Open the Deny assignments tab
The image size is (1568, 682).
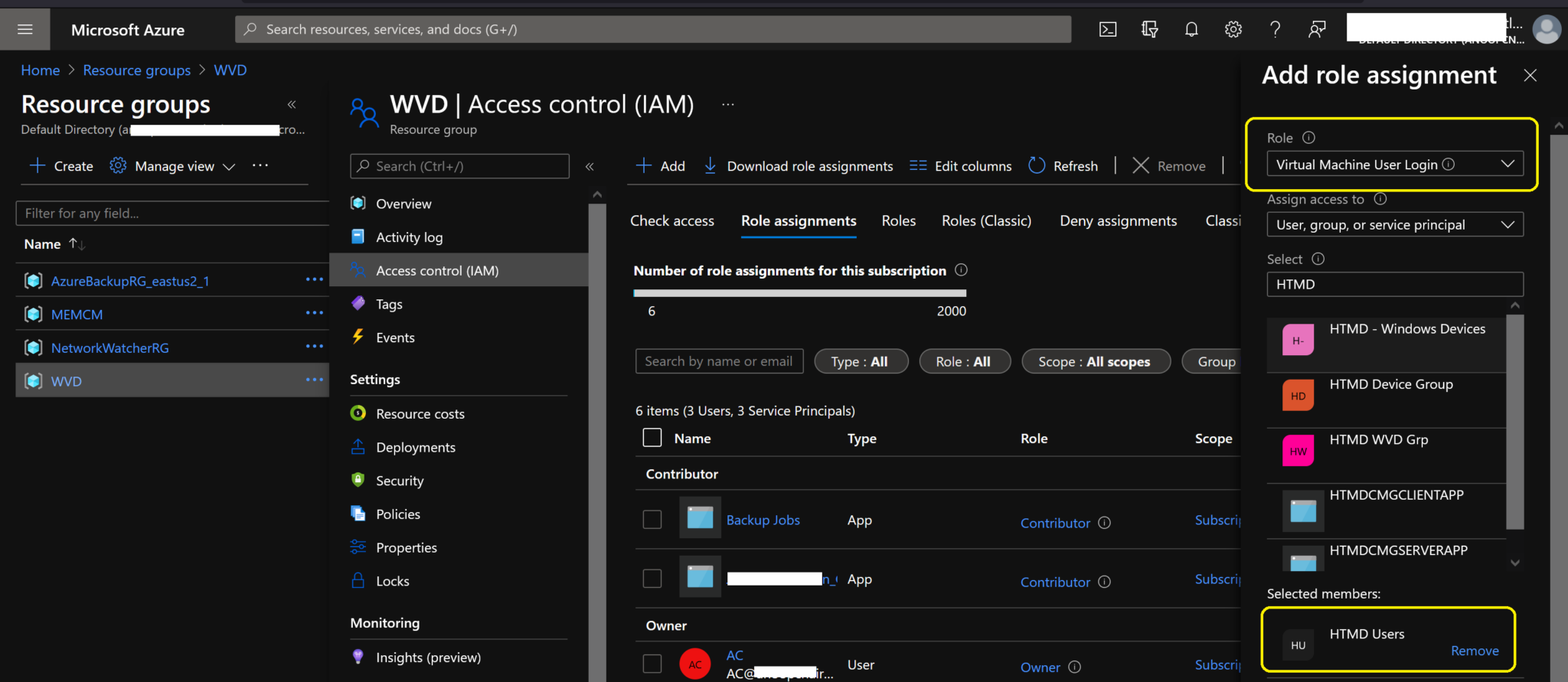(x=1118, y=221)
